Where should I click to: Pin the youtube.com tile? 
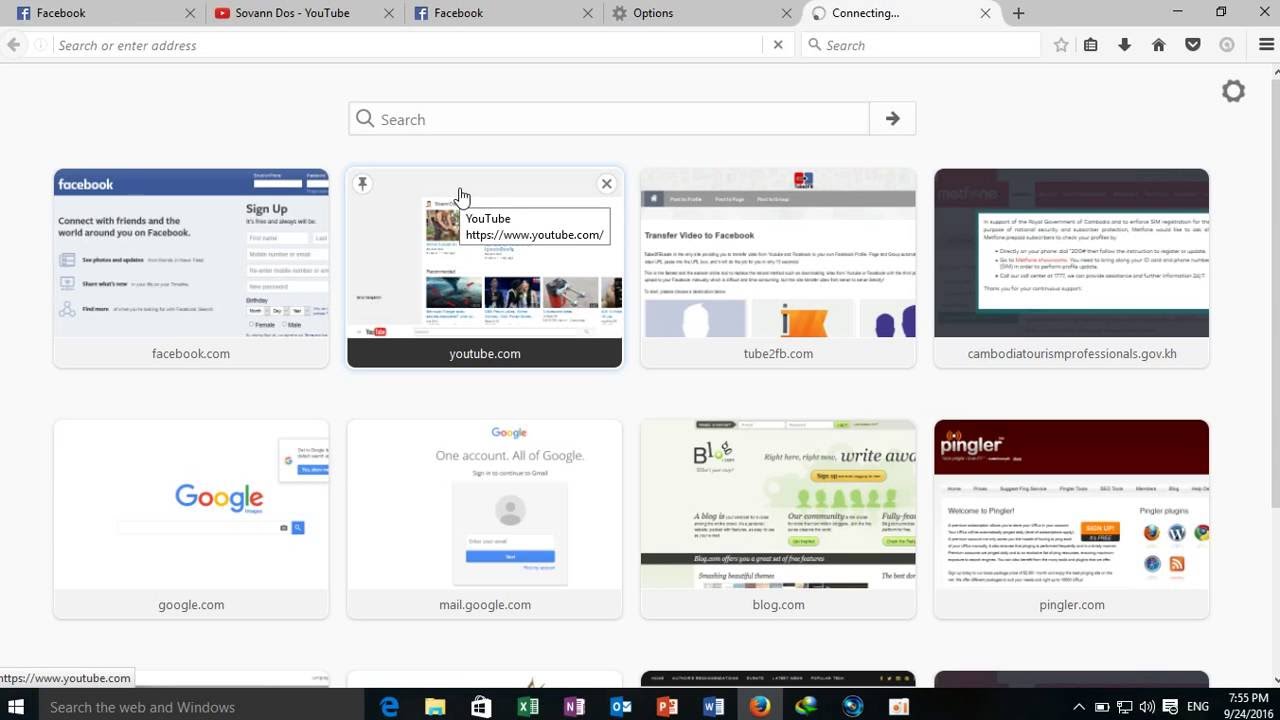click(363, 184)
